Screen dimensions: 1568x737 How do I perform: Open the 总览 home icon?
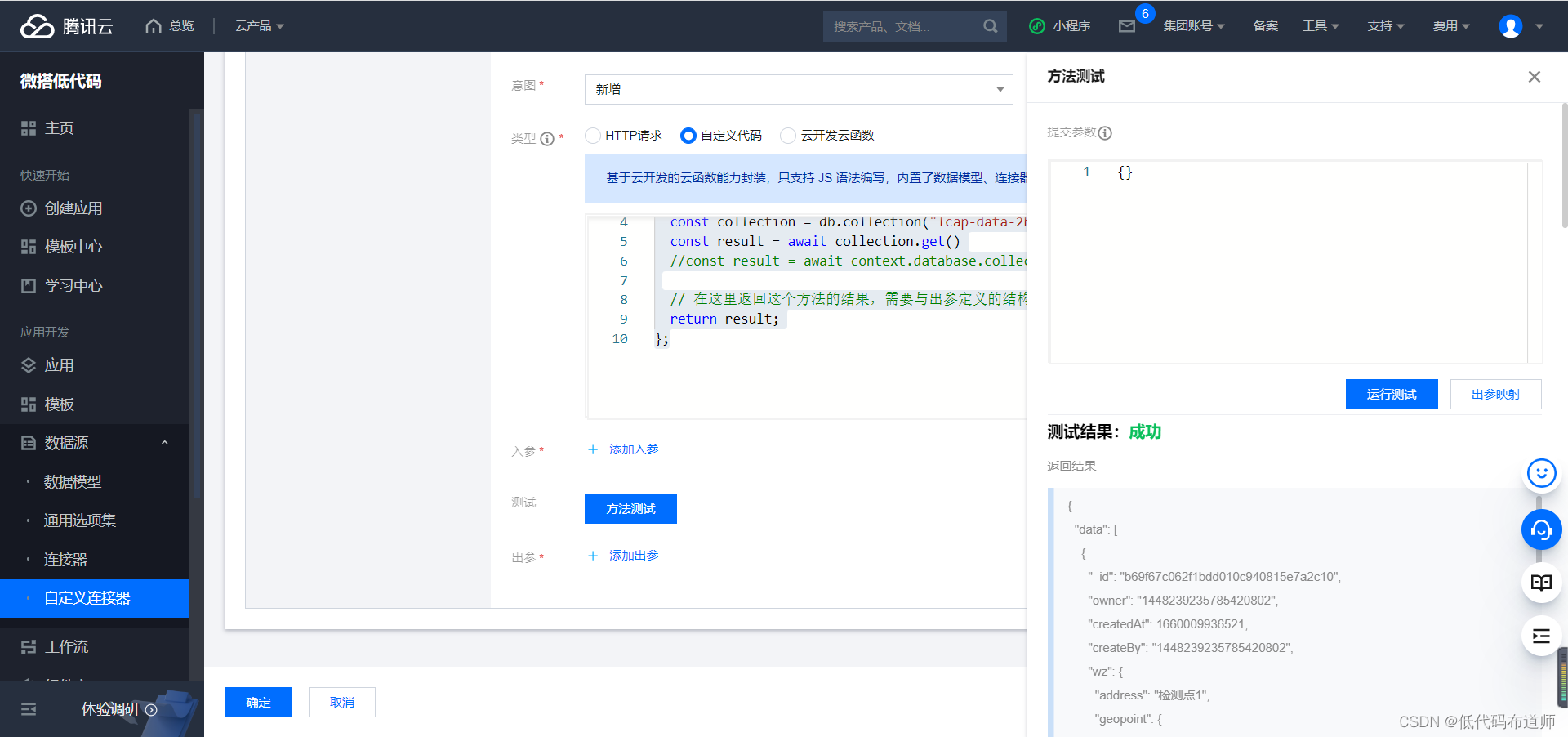coord(153,26)
